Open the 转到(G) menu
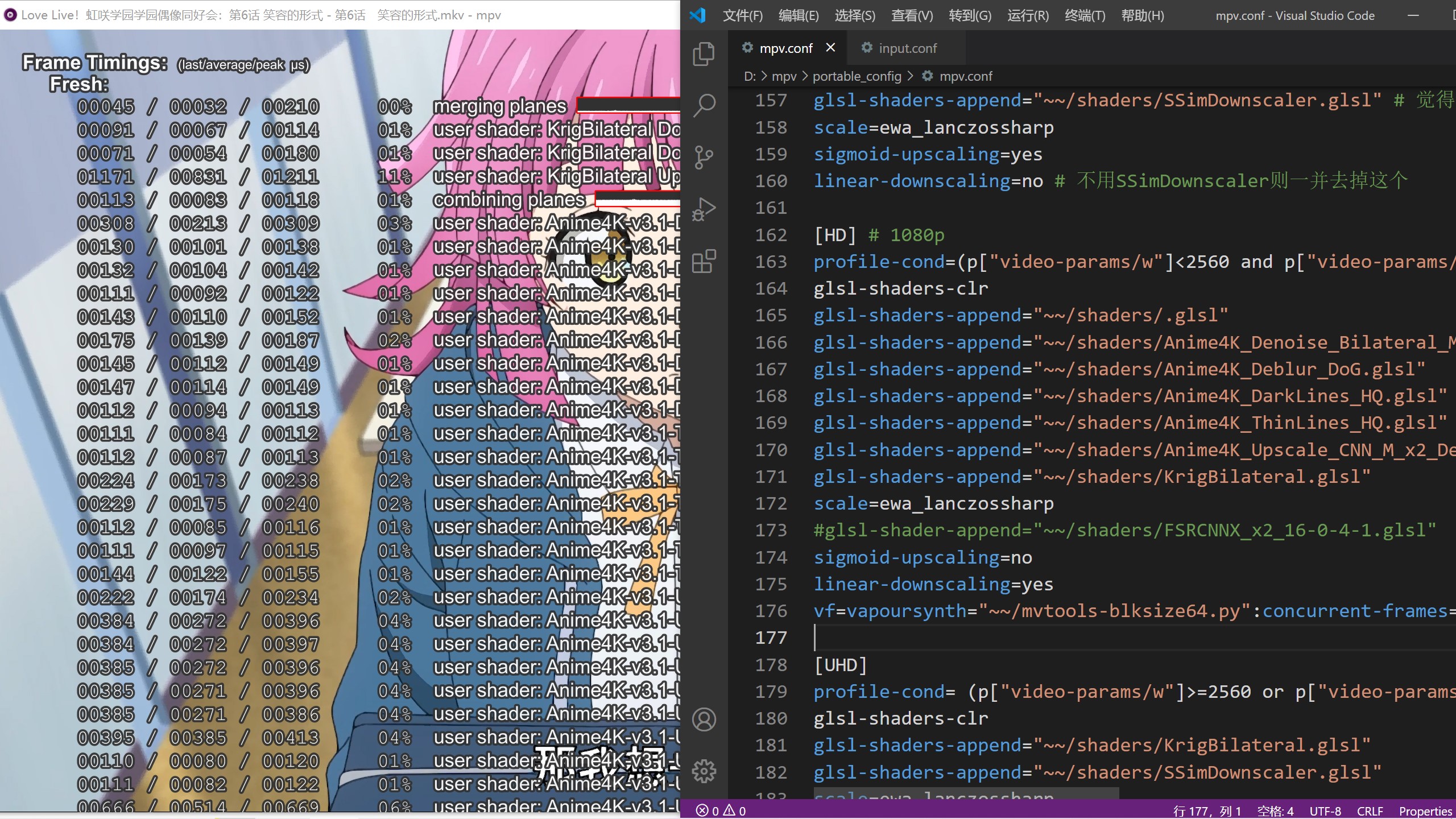This screenshot has height=819, width=1456. coord(970,15)
